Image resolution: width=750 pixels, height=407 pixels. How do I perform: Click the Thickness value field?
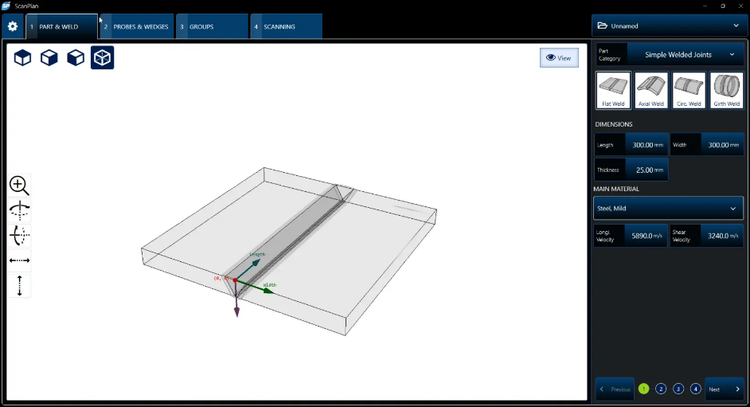pos(645,170)
